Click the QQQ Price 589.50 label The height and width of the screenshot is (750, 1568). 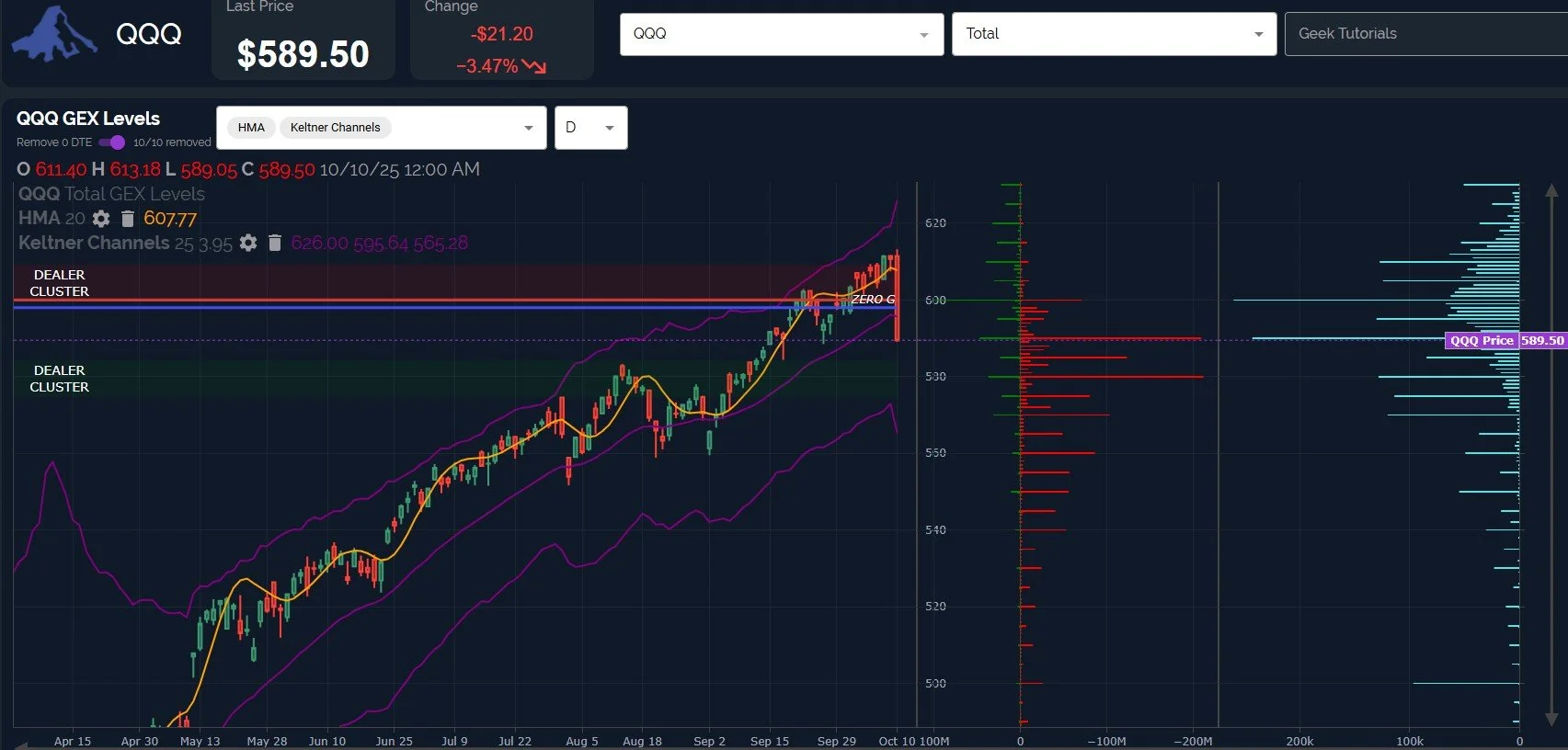(1505, 340)
